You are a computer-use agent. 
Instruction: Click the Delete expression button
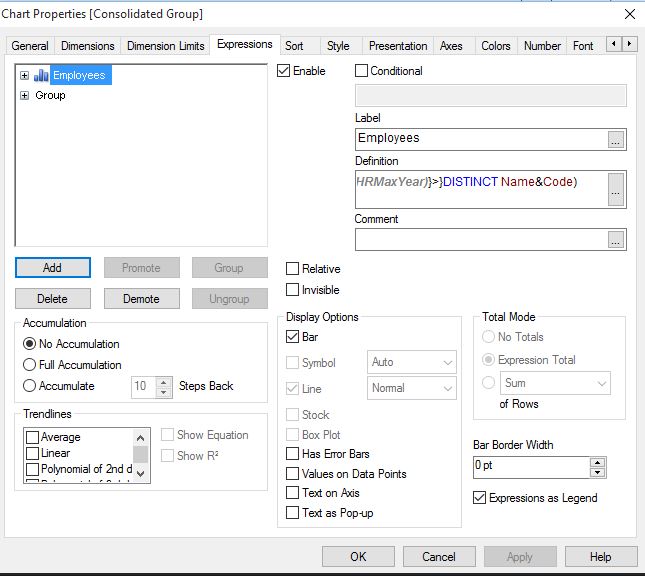53,298
